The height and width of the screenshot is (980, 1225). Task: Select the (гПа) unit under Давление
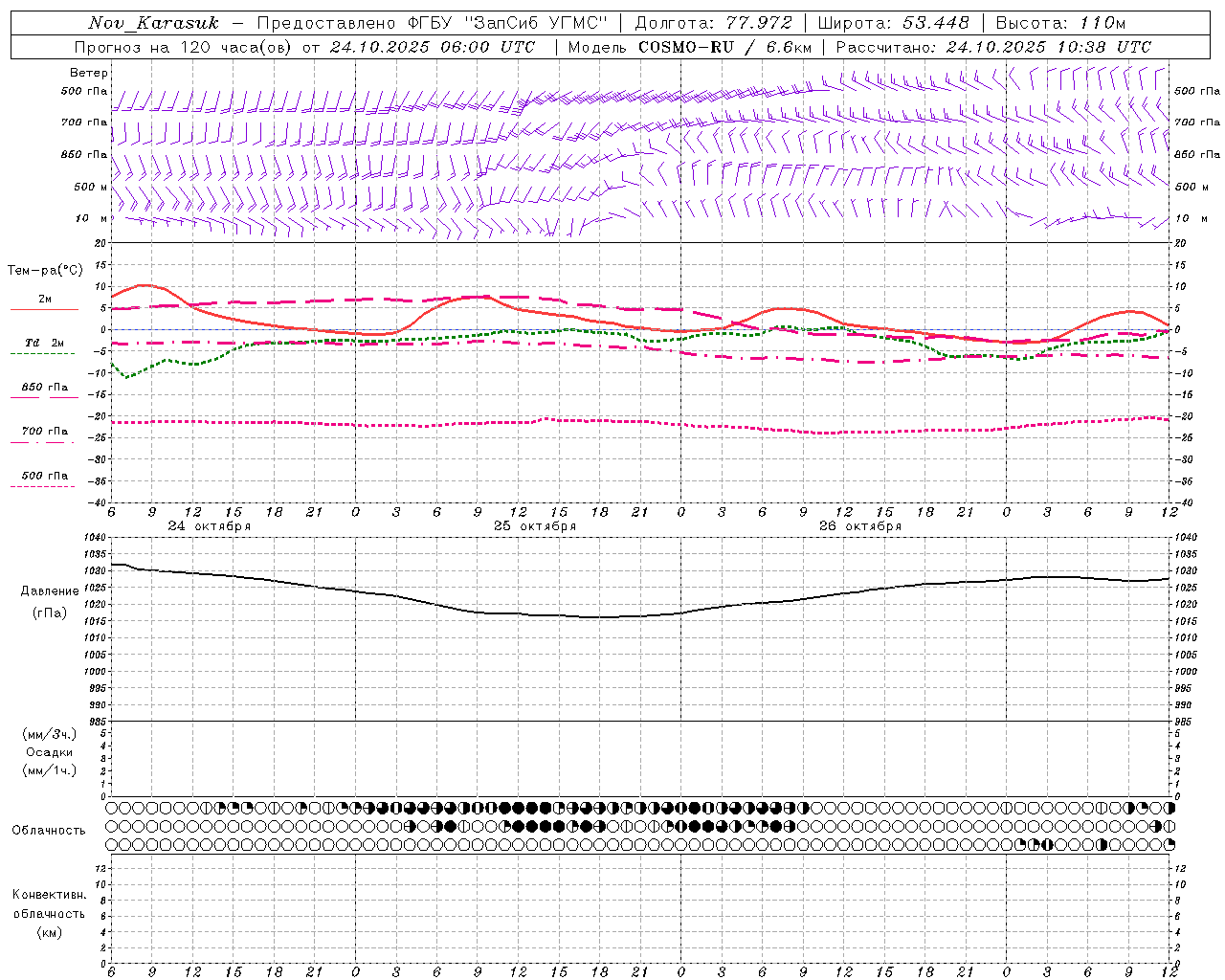click(x=50, y=612)
